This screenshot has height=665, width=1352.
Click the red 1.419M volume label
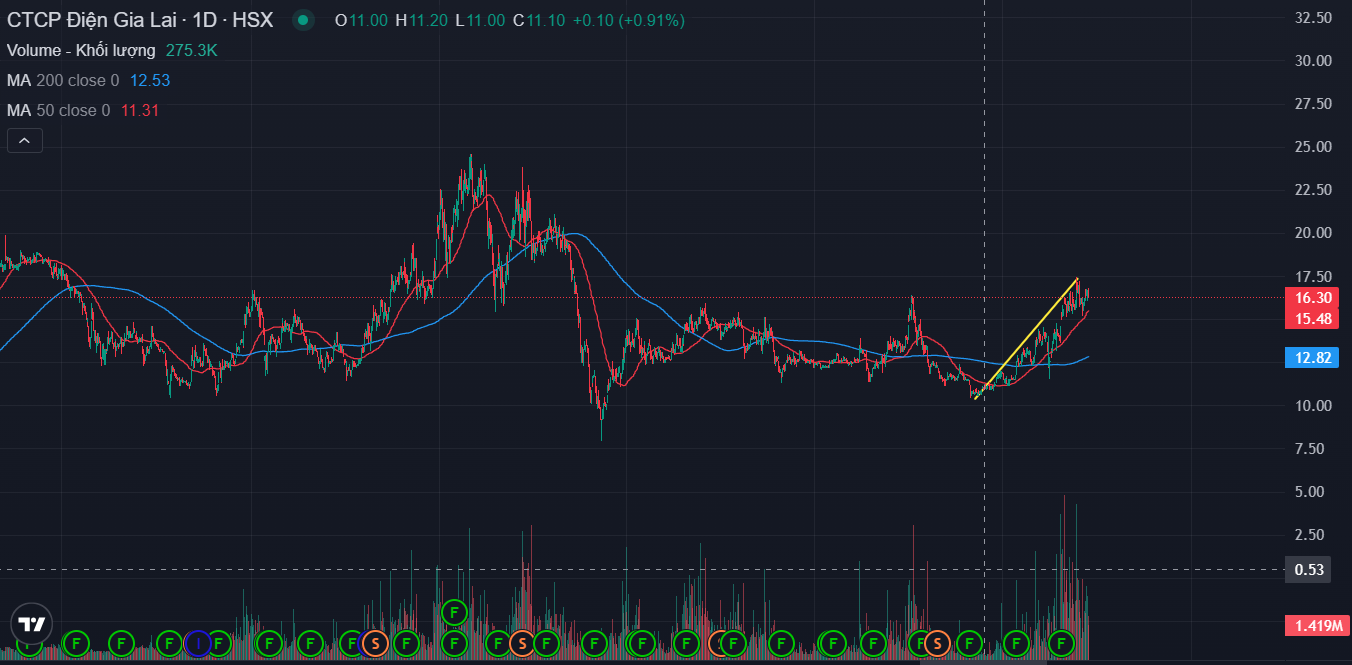pyautogui.click(x=1316, y=627)
